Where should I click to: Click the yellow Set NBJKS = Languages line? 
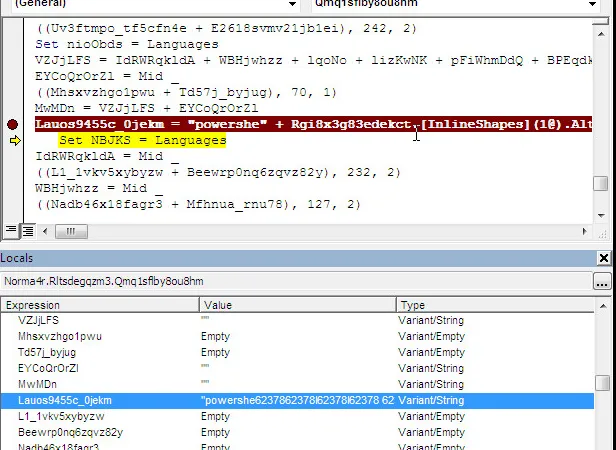coord(143,140)
